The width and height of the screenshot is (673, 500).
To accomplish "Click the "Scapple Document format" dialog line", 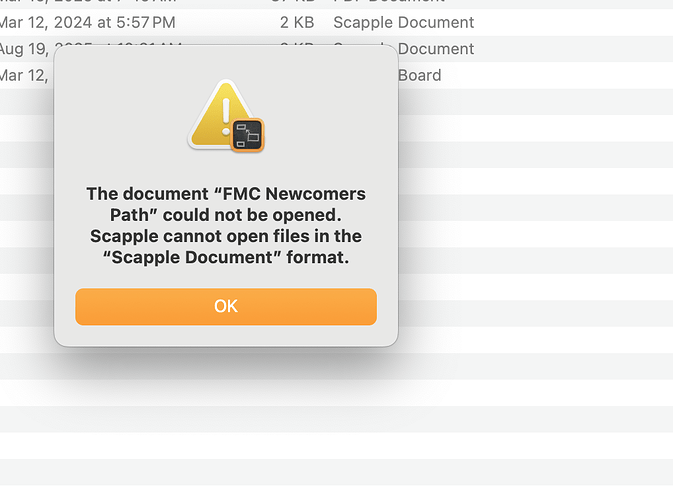I will point(226,259).
